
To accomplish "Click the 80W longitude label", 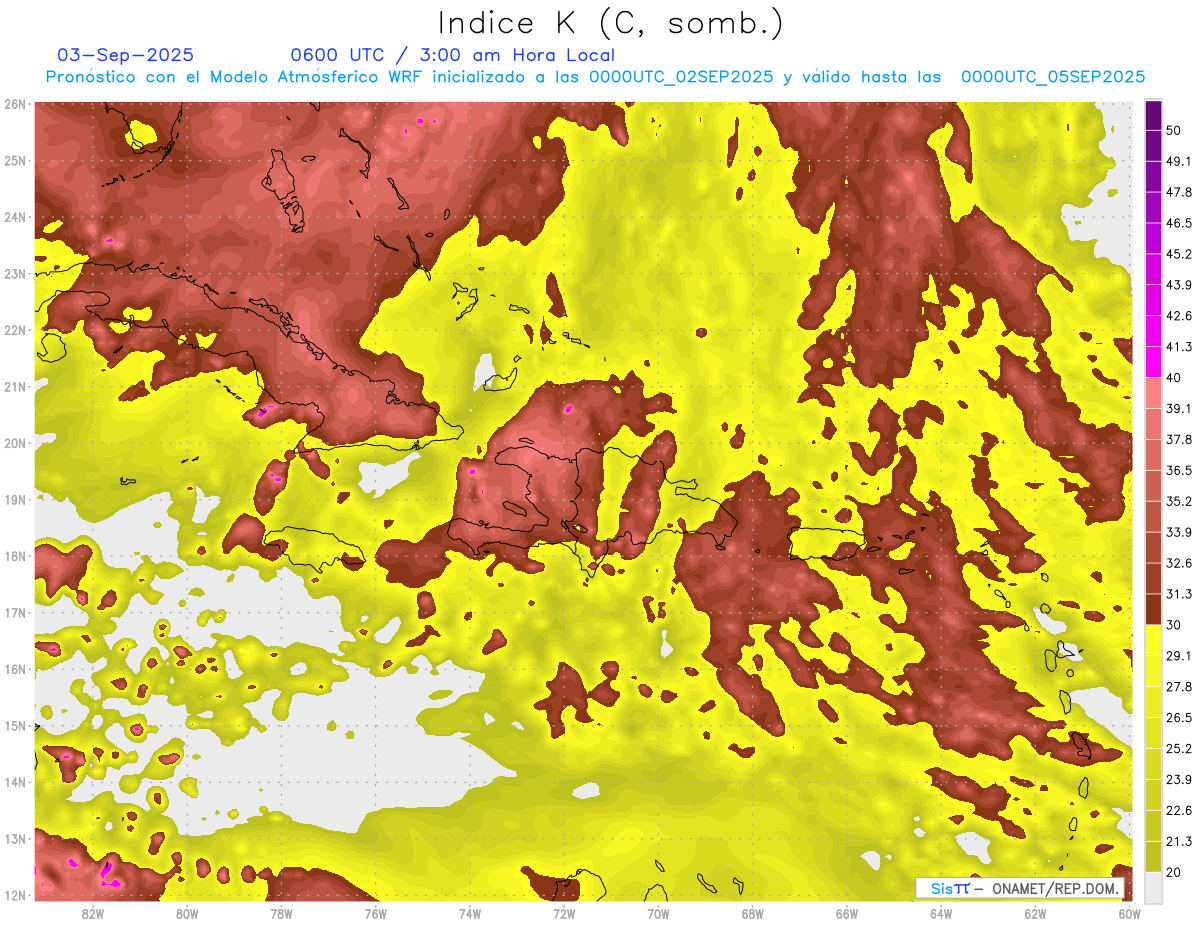I will pos(187,914).
